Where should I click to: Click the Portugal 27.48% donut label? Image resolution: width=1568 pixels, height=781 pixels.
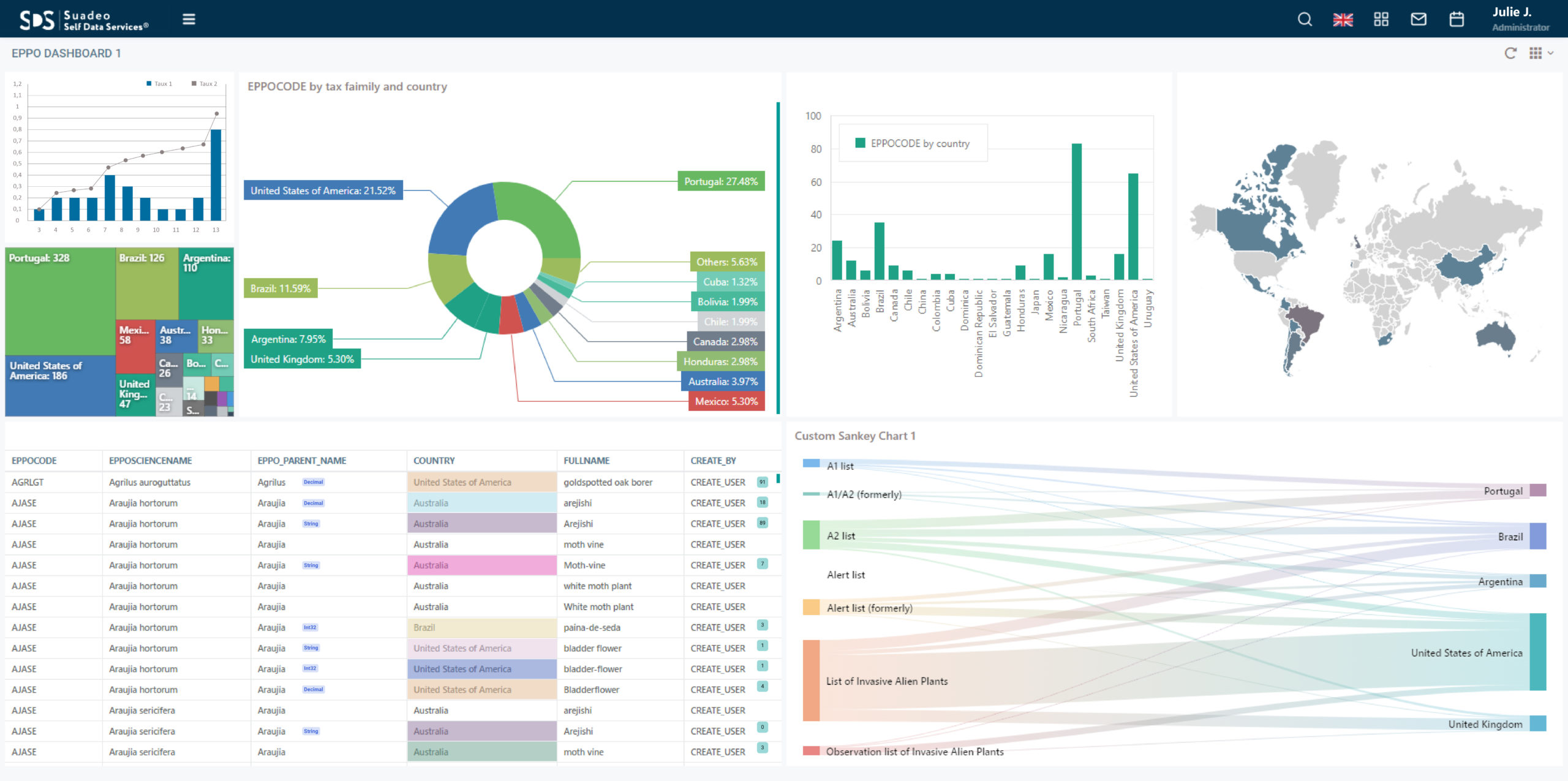click(x=721, y=181)
